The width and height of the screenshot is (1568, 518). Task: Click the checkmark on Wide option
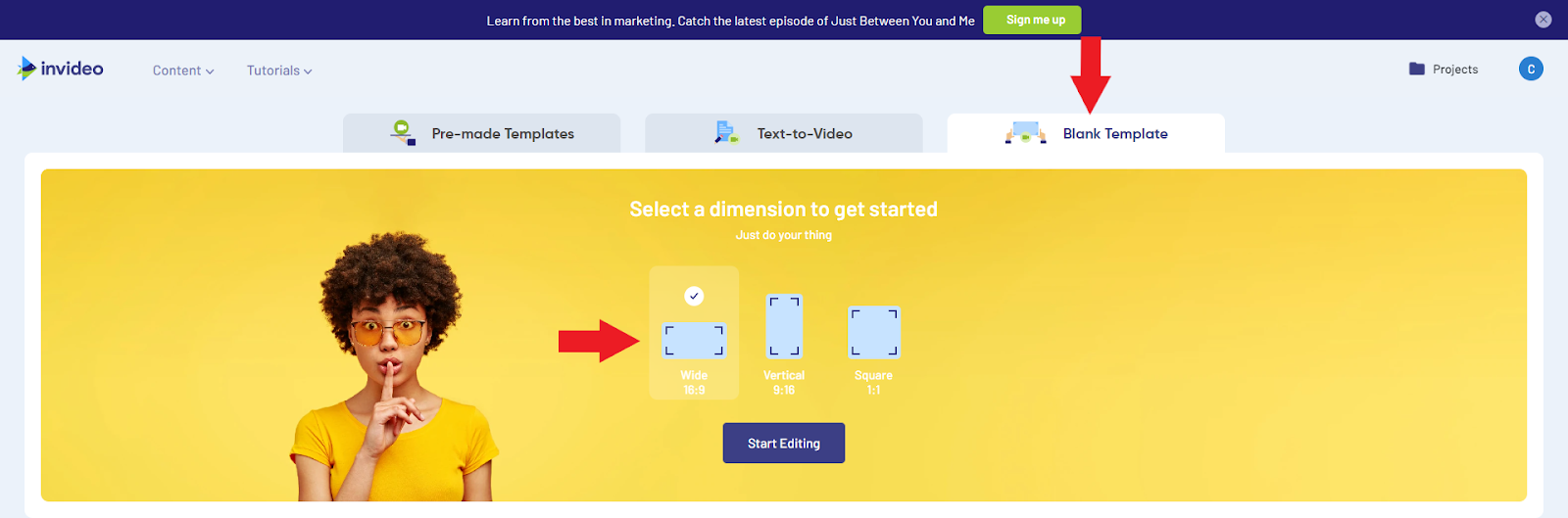[x=694, y=296]
